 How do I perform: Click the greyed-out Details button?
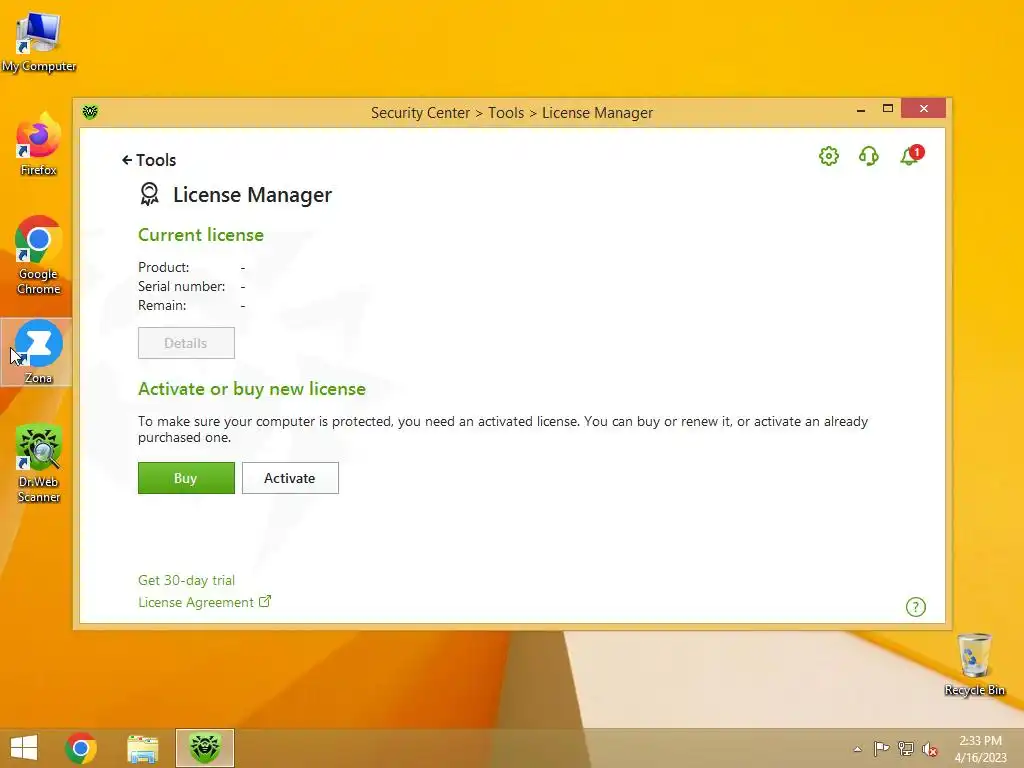pos(186,343)
